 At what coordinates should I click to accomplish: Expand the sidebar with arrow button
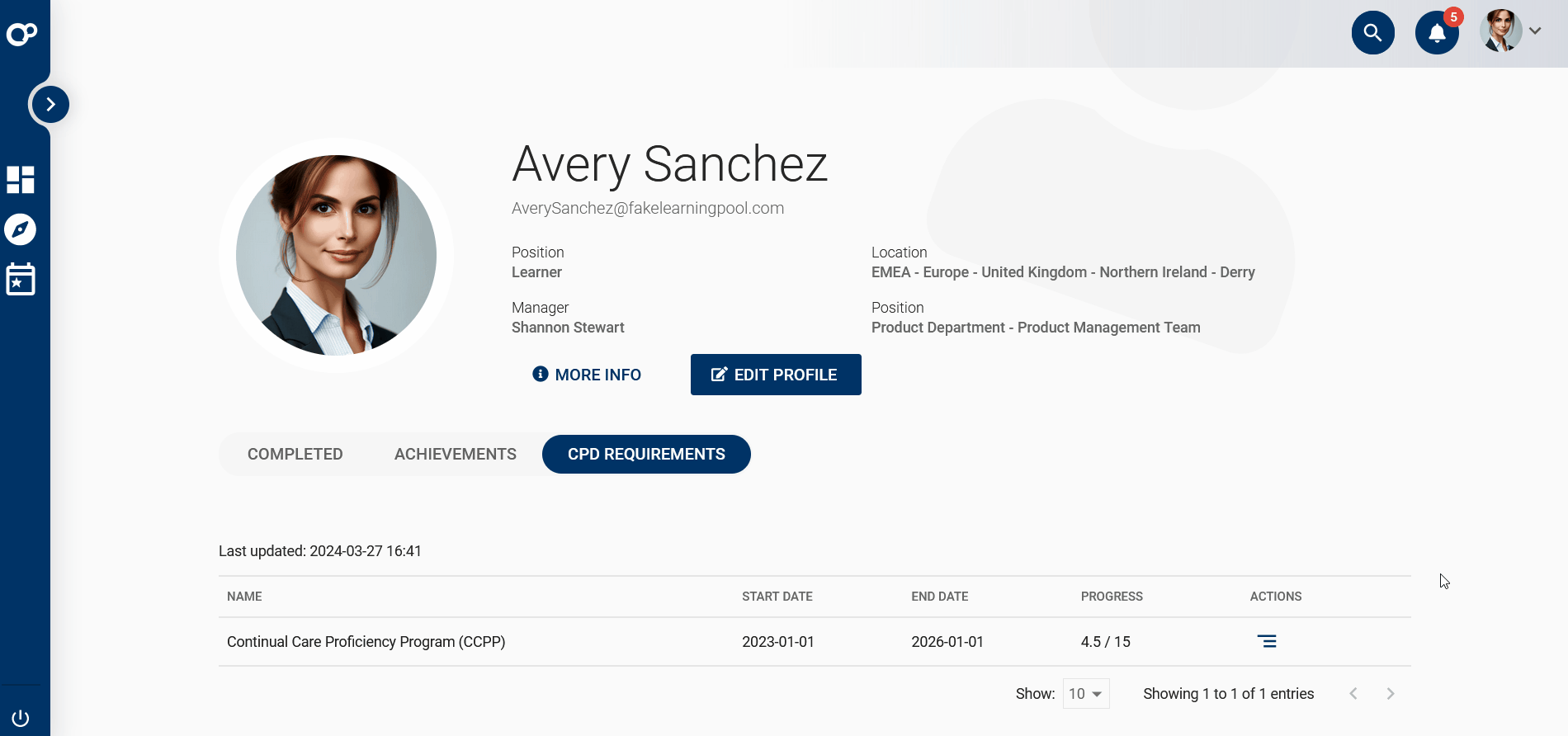[x=50, y=105]
